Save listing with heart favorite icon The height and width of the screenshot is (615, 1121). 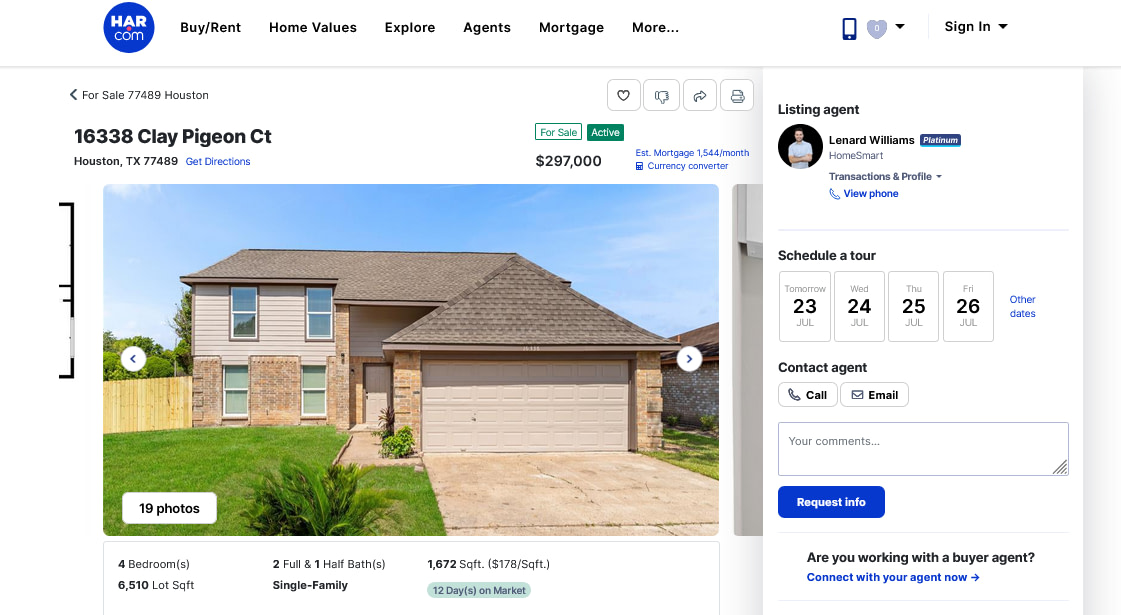(x=623, y=95)
